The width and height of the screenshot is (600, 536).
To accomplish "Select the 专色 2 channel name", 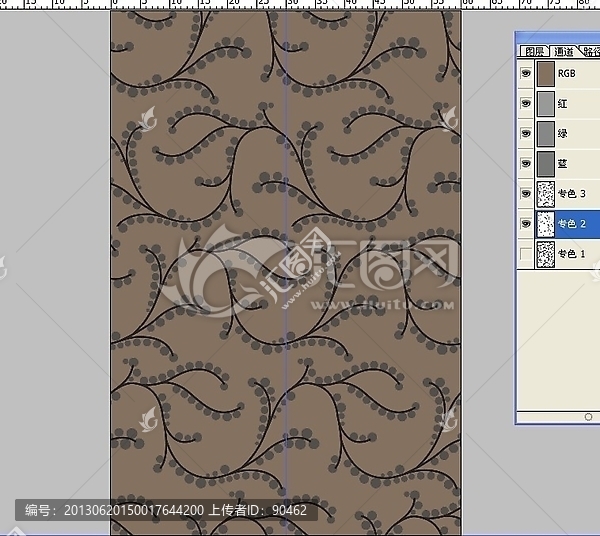I will [572, 224].
